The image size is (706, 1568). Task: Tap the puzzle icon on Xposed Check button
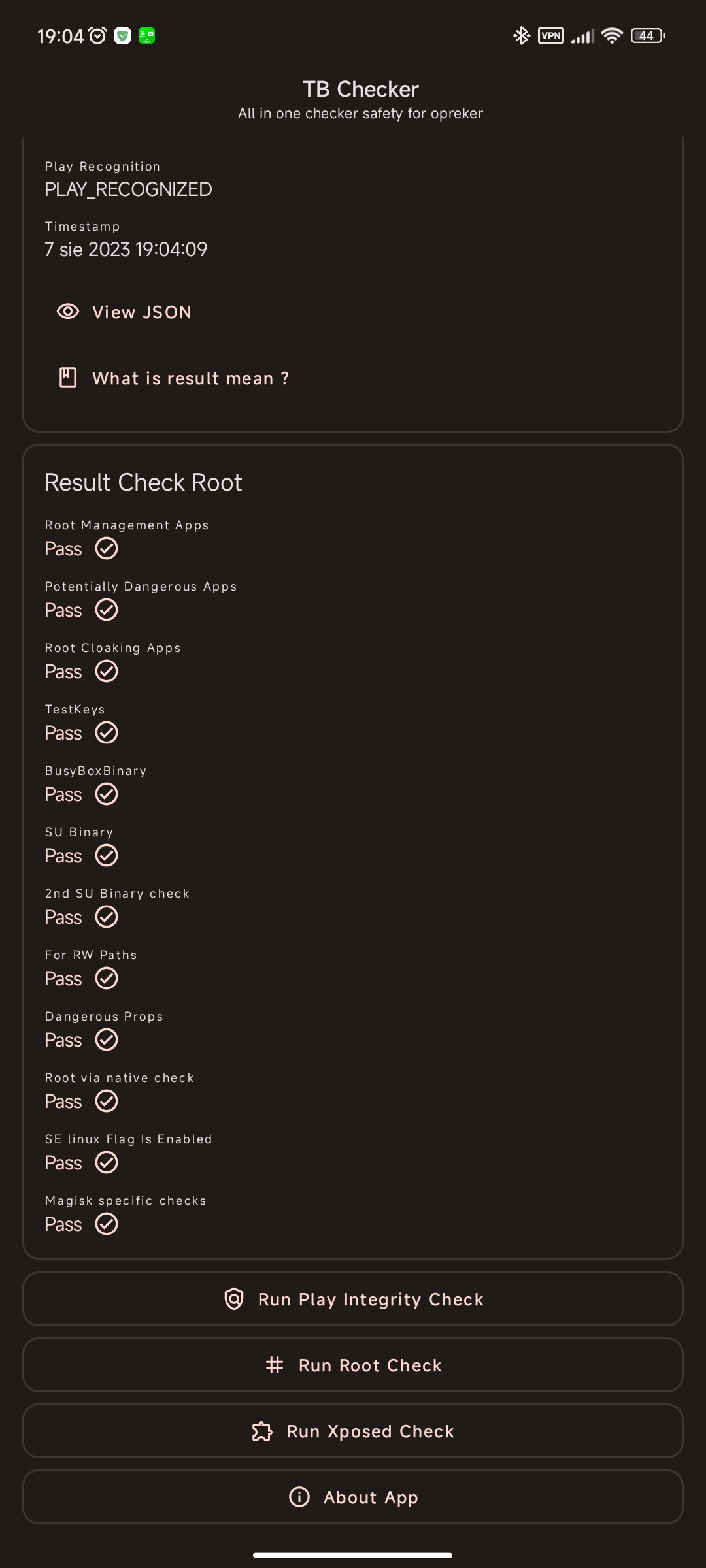(262, 1431)
